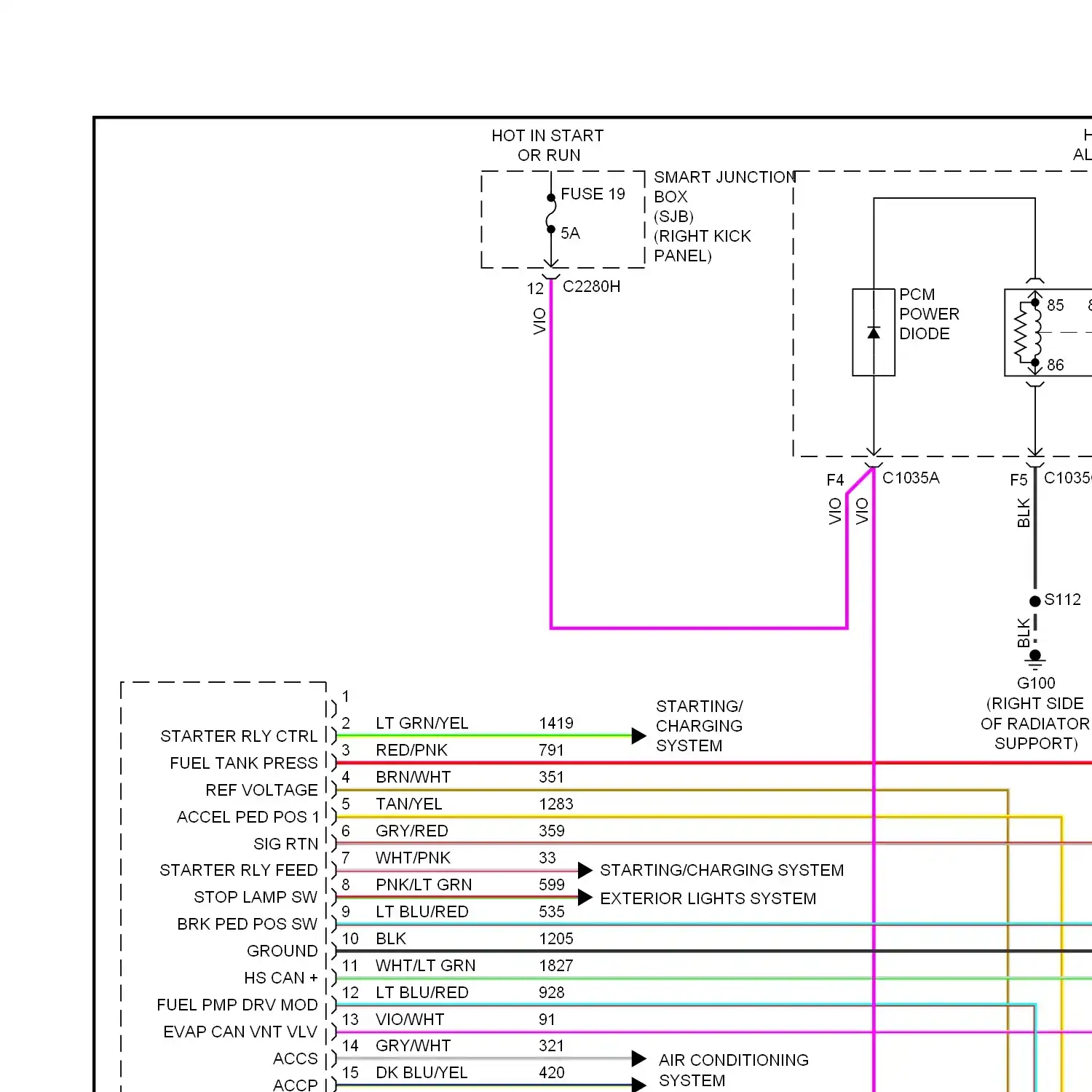
Task: Click circuit number 928
Action: click(552, 993)
